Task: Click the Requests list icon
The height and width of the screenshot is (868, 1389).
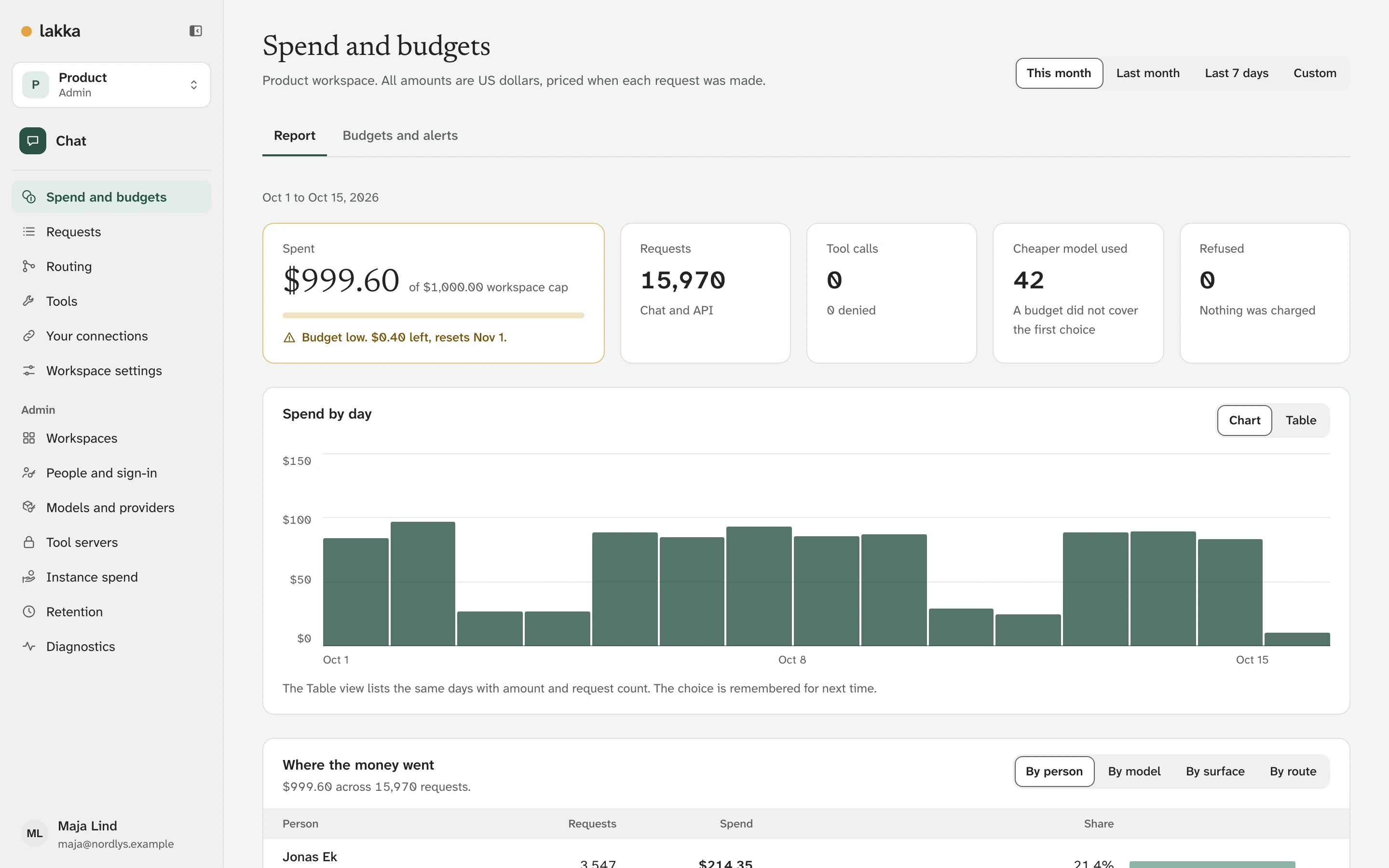Action: [x=29, y=232]
